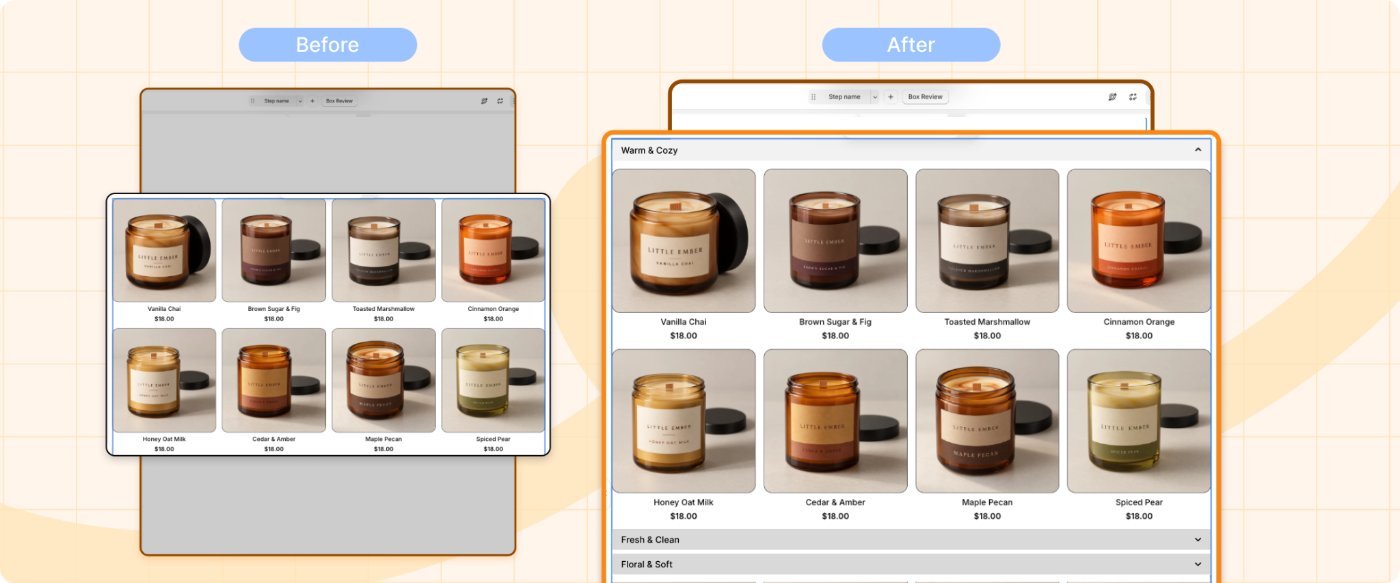1400x583 pixels.
Task: Collapse the Warm & Cozy section chevron
Action: click(x=1198, y=150)
